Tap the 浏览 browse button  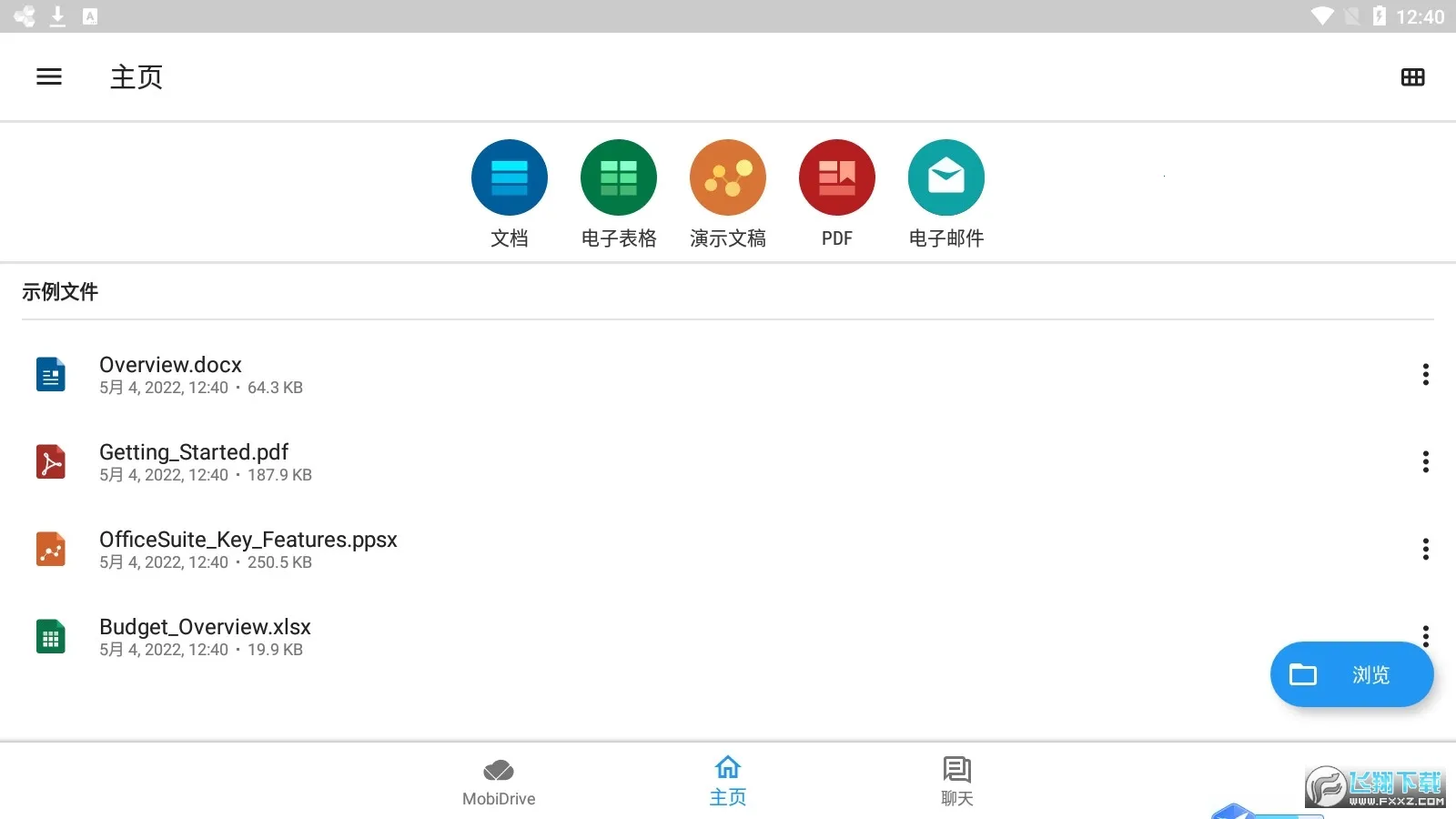[x=1352, y=674]
